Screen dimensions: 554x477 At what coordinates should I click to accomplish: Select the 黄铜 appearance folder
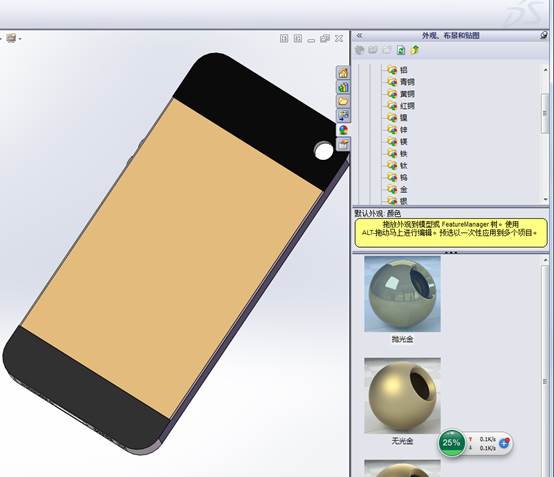pos(401,94)
